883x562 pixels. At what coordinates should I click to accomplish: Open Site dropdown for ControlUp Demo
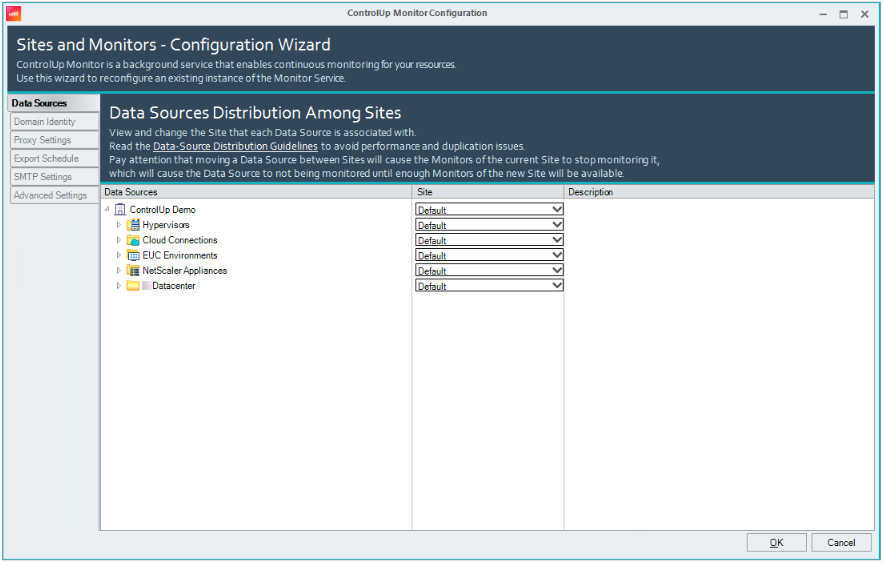pyautogui.click(x=489, y=209)
